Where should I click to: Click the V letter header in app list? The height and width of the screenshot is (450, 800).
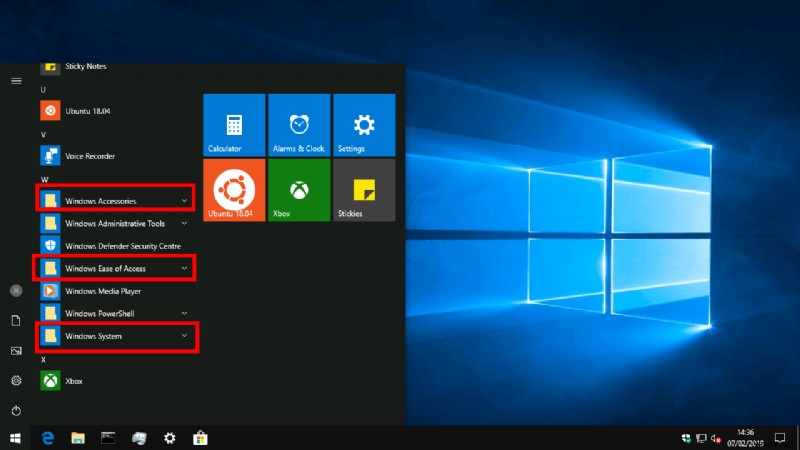click(43, 135)
